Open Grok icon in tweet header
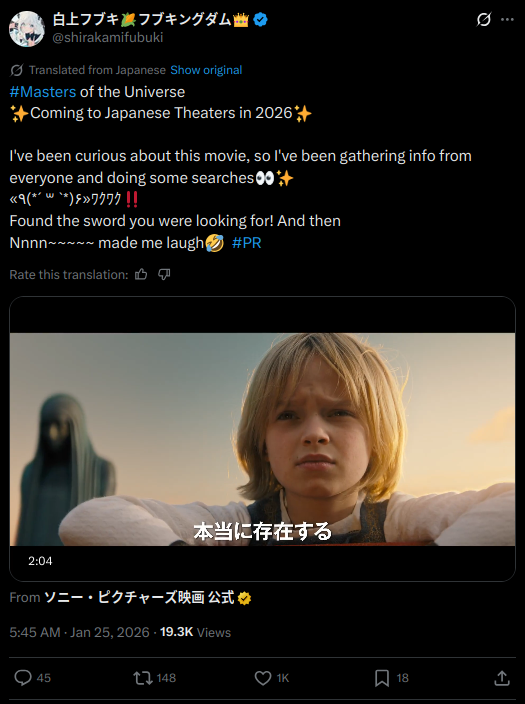Screen dimensions: 525x704 [484, 19]
